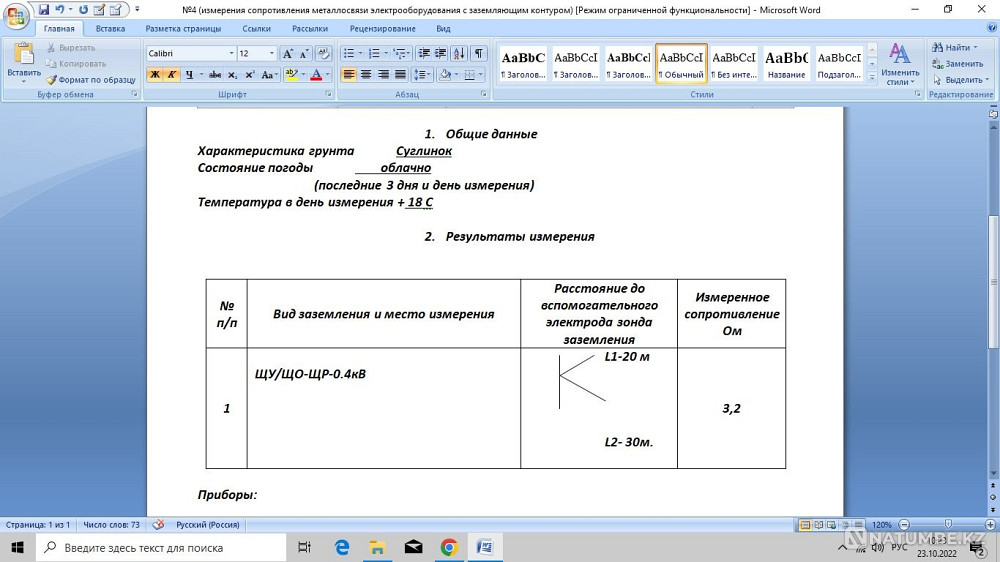Open the Рецензирование tab

click(x=383, y=29)
